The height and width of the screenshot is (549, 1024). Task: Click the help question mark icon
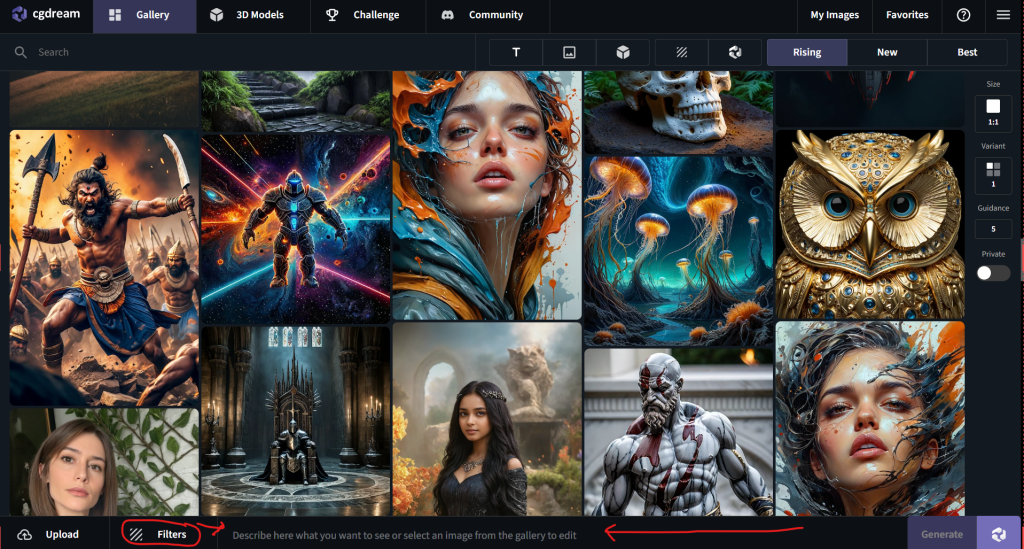[x=963, y=15]
